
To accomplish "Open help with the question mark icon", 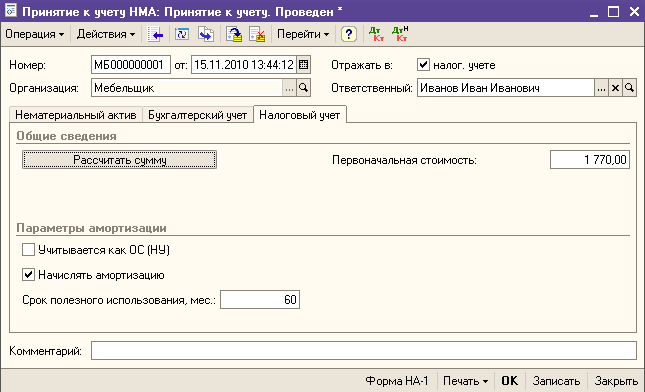I will tap(348, 34).
